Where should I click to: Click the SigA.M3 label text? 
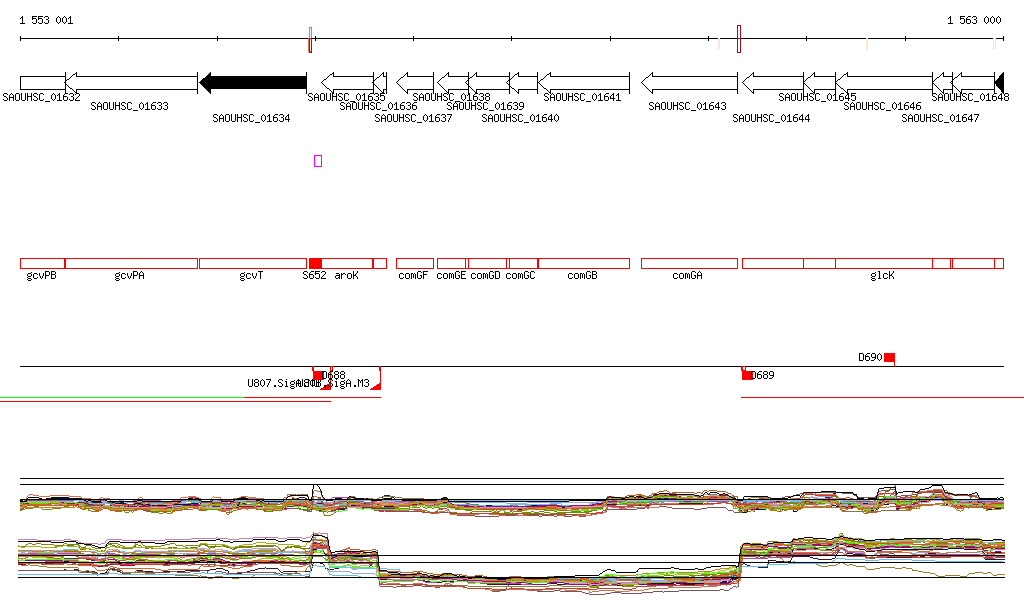(x=349, y=383)
